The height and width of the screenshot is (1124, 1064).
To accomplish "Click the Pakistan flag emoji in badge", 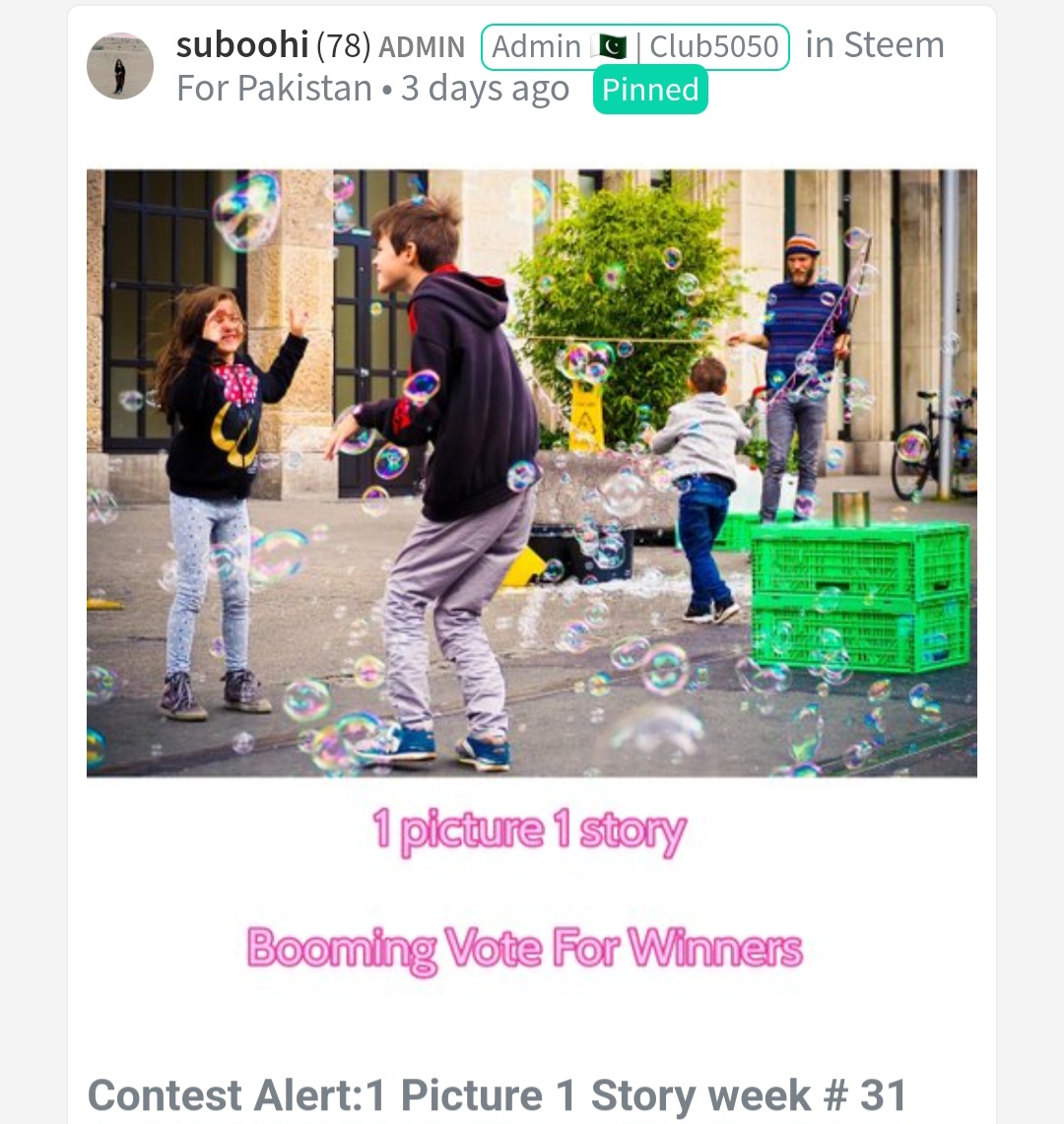I will click(609, 47).
